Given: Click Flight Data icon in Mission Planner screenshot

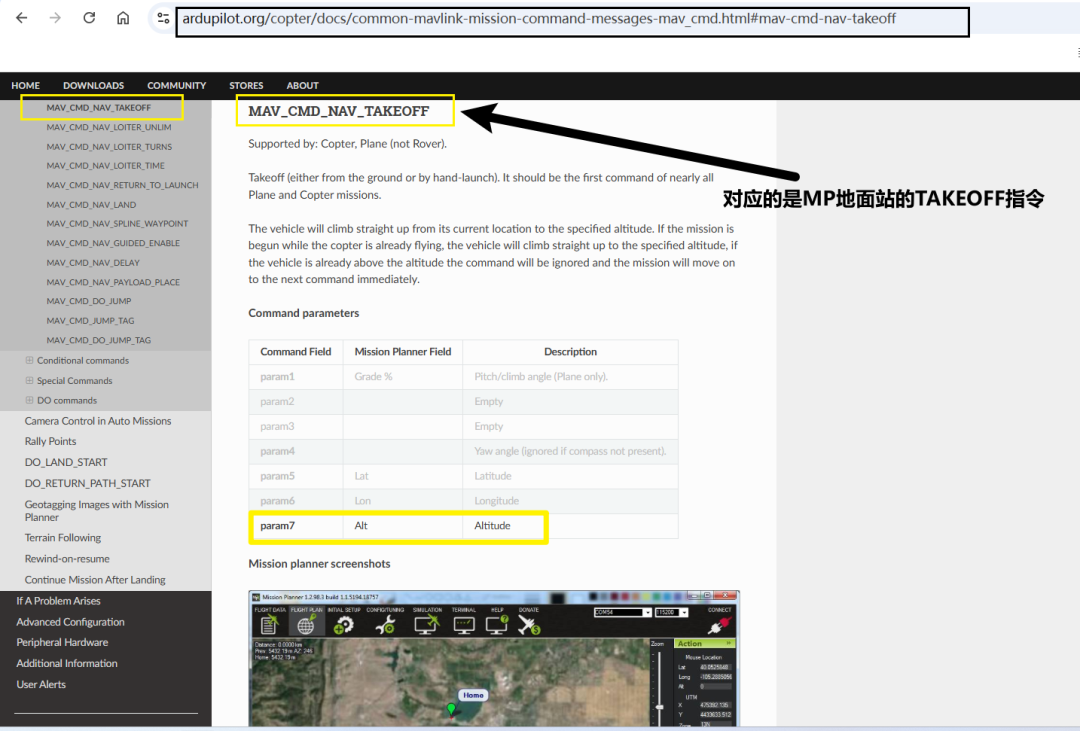Looking at the screenshot, I should click(269, 624).
